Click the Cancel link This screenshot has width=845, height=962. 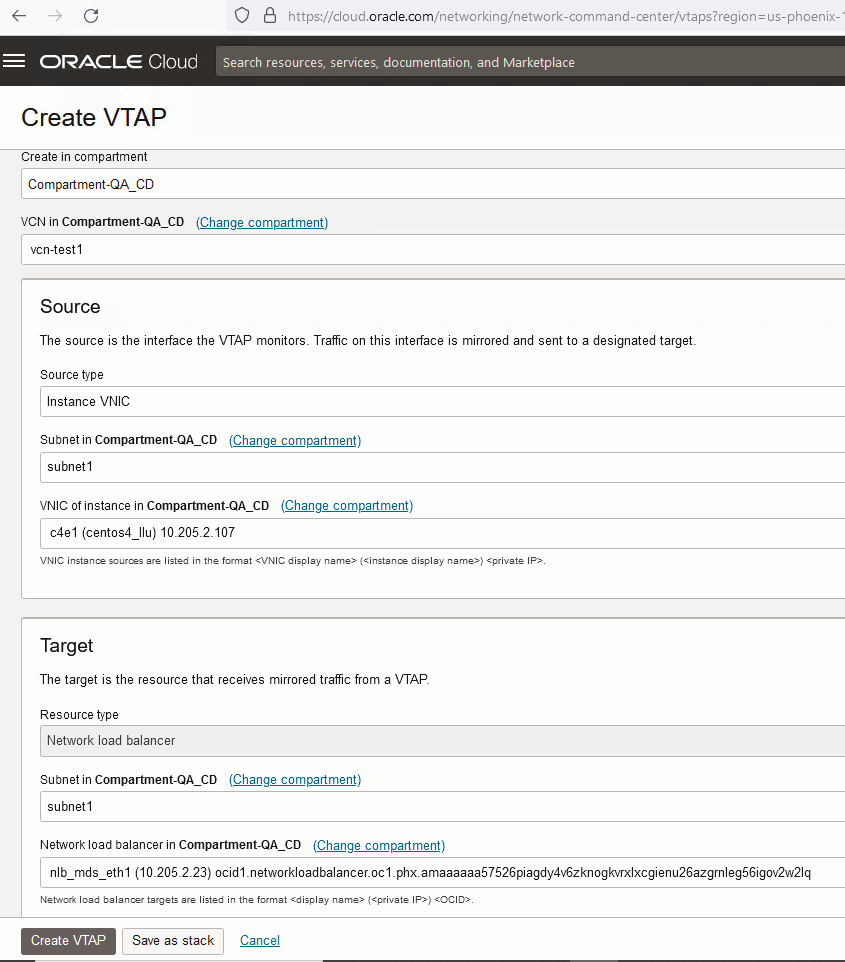click(260, 941)
